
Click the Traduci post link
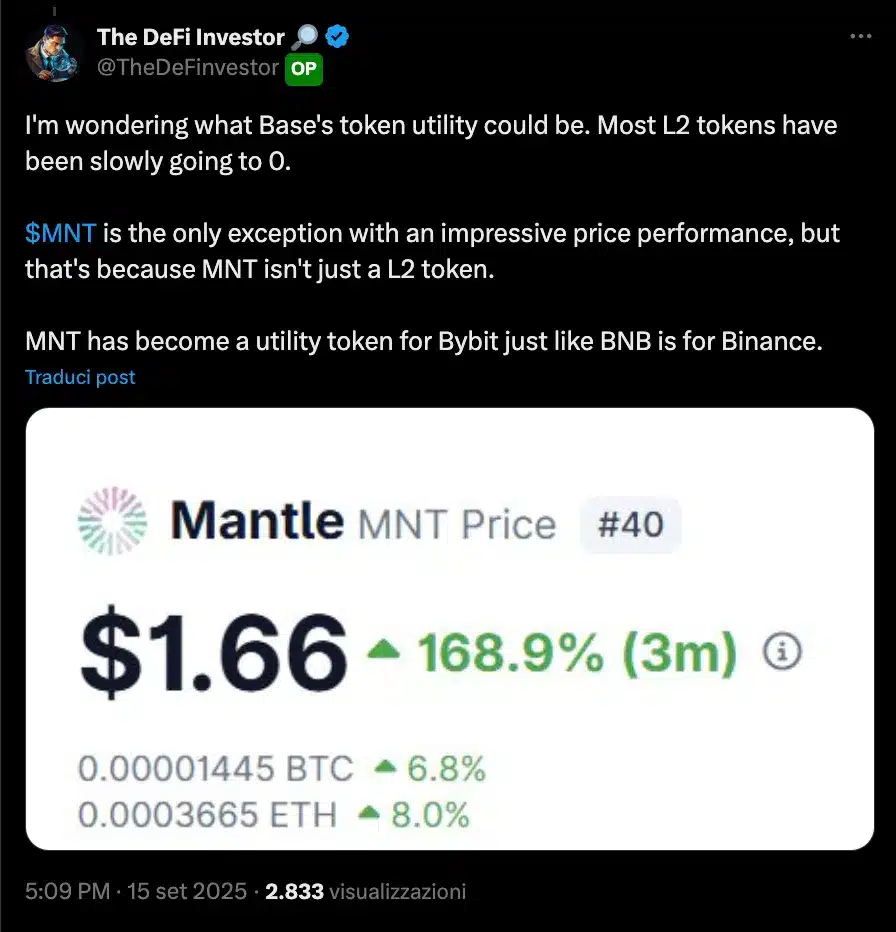[x=80, y=377]
